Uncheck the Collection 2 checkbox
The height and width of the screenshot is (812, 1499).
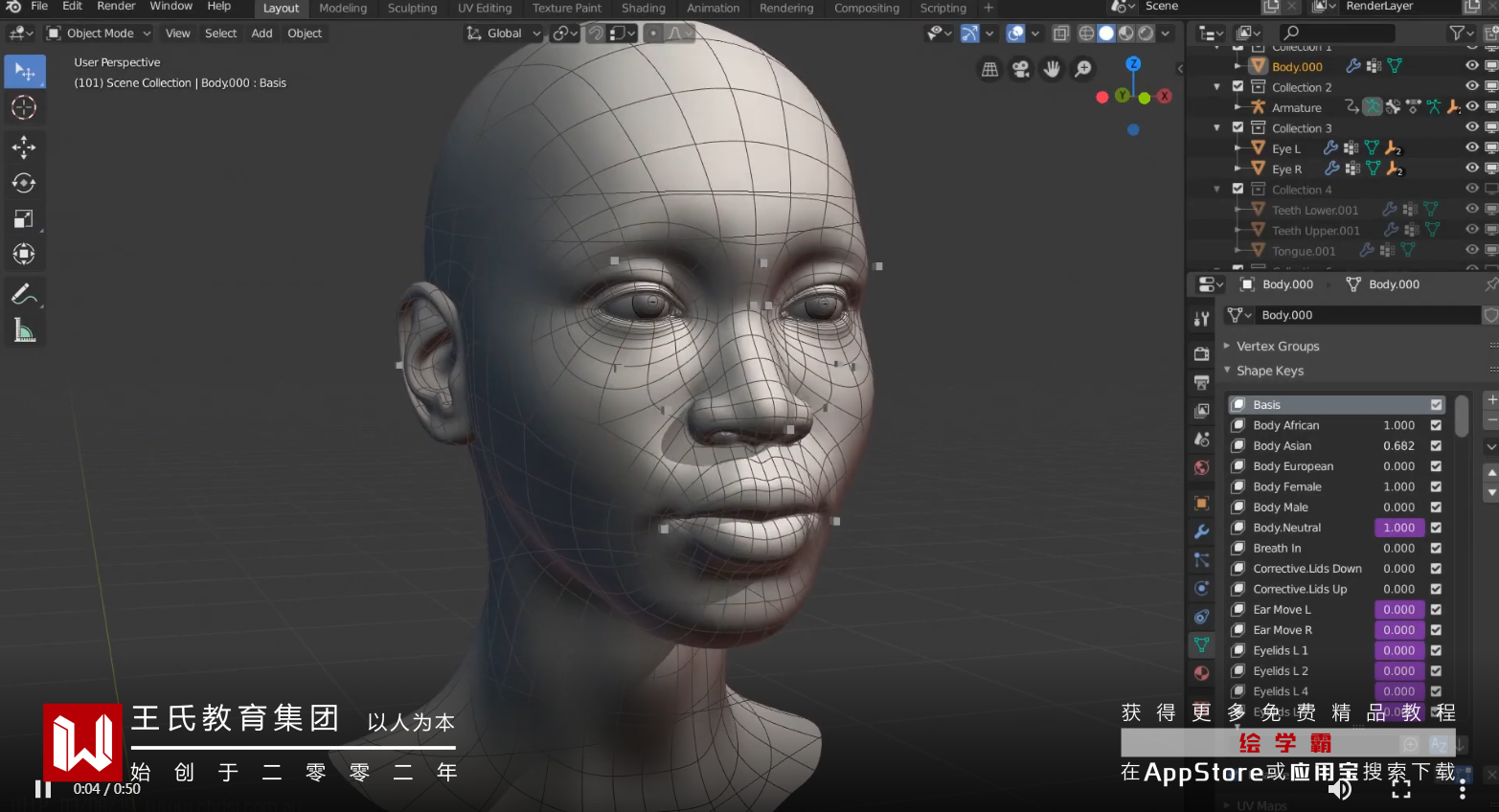[1238, 86]
